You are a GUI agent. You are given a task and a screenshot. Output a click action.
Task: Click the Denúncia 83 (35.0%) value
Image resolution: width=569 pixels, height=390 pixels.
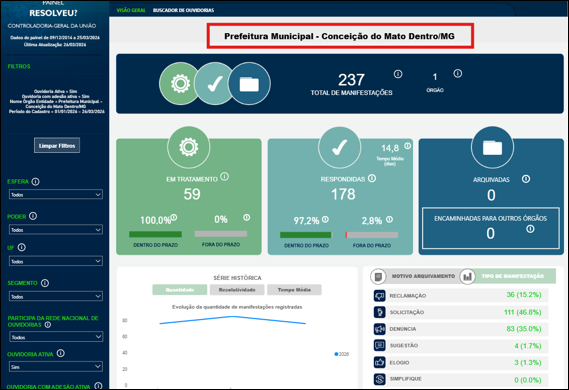coord(524,329)
